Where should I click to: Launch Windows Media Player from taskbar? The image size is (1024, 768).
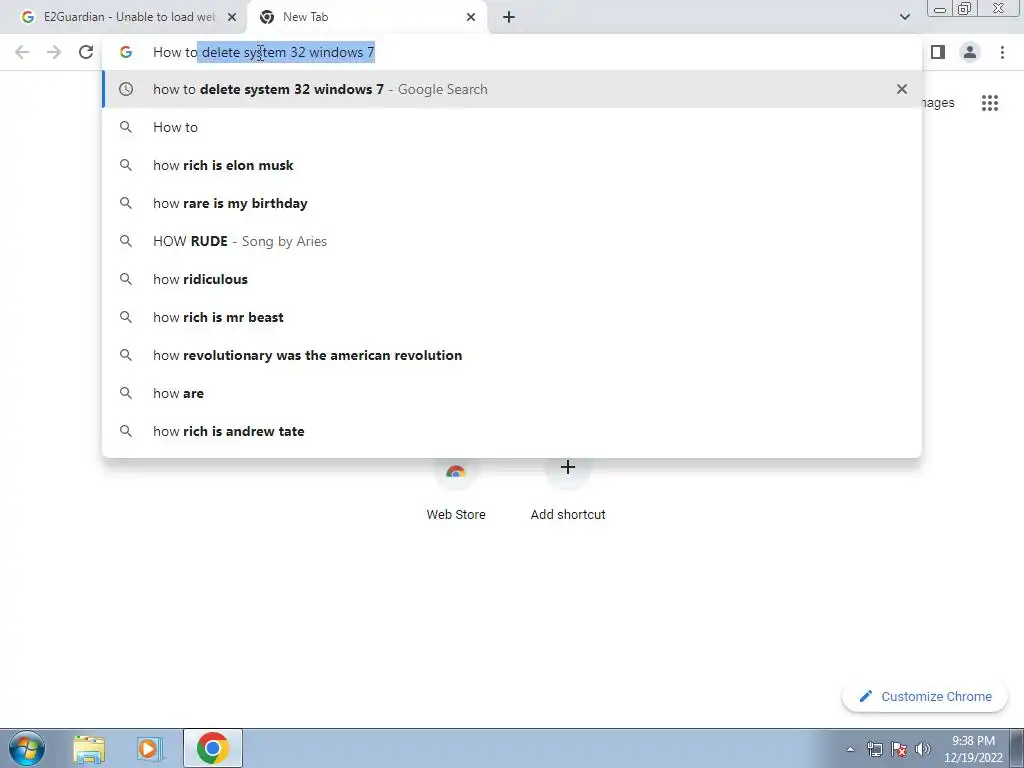click(x=150, y=748)
